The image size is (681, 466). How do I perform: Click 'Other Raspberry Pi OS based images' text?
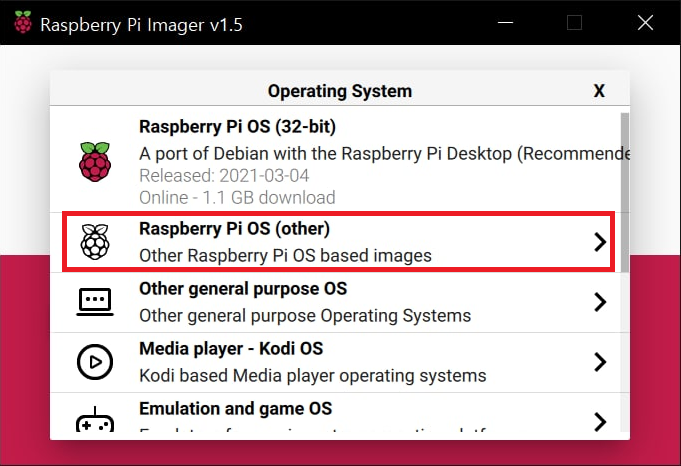pos(285,255)
